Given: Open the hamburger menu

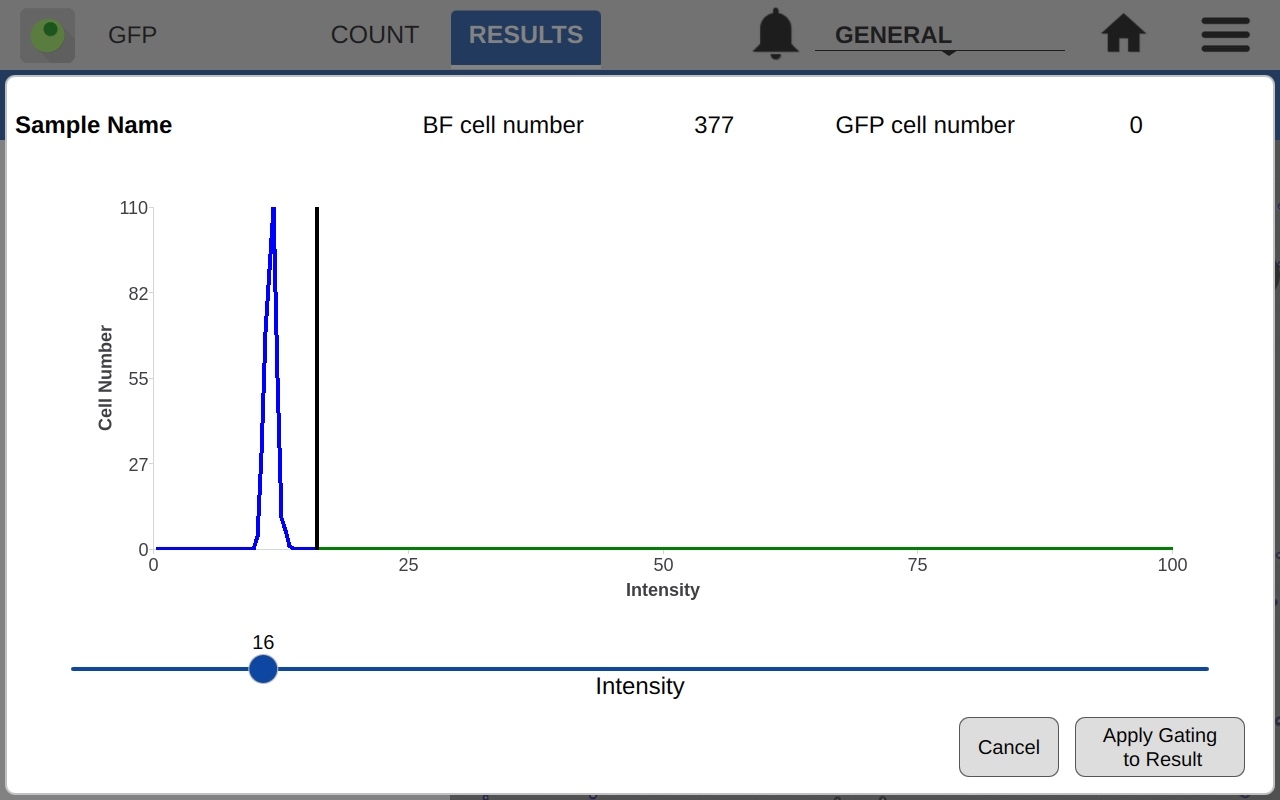Looking at the screenshot, I should coord(1224,34).
